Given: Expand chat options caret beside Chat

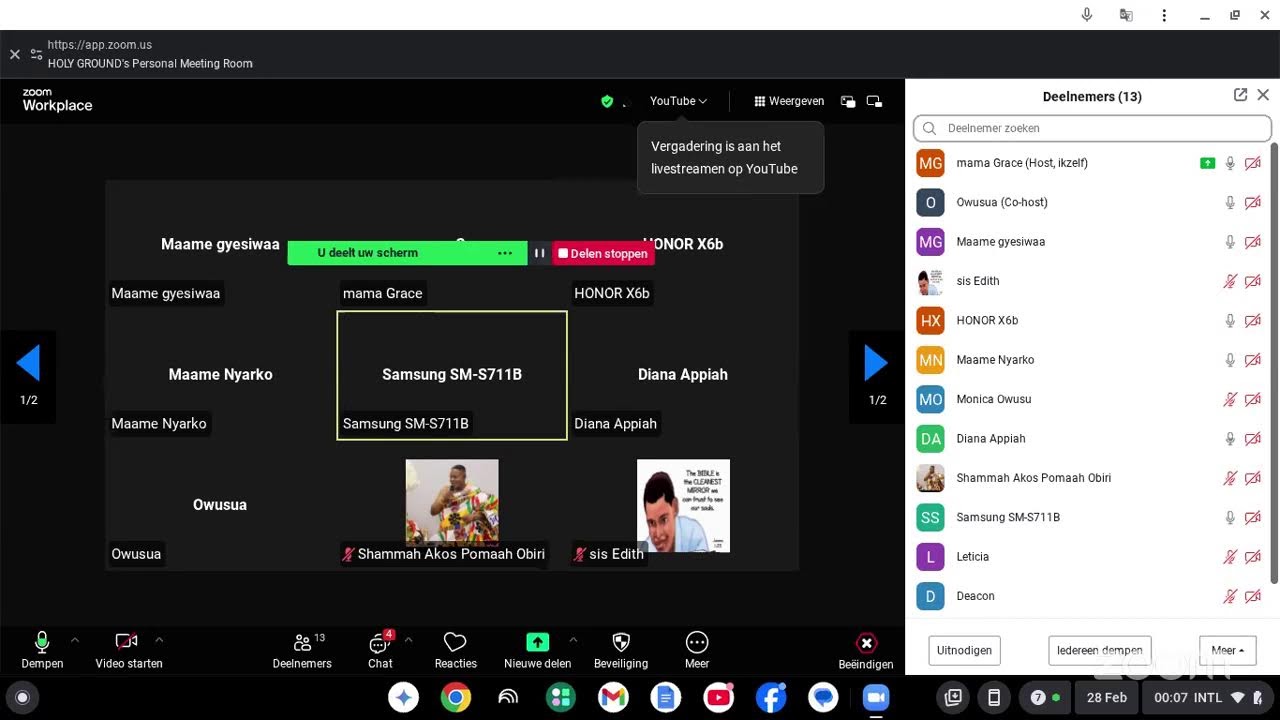Looking at the screenshot, I should [408, 639].
